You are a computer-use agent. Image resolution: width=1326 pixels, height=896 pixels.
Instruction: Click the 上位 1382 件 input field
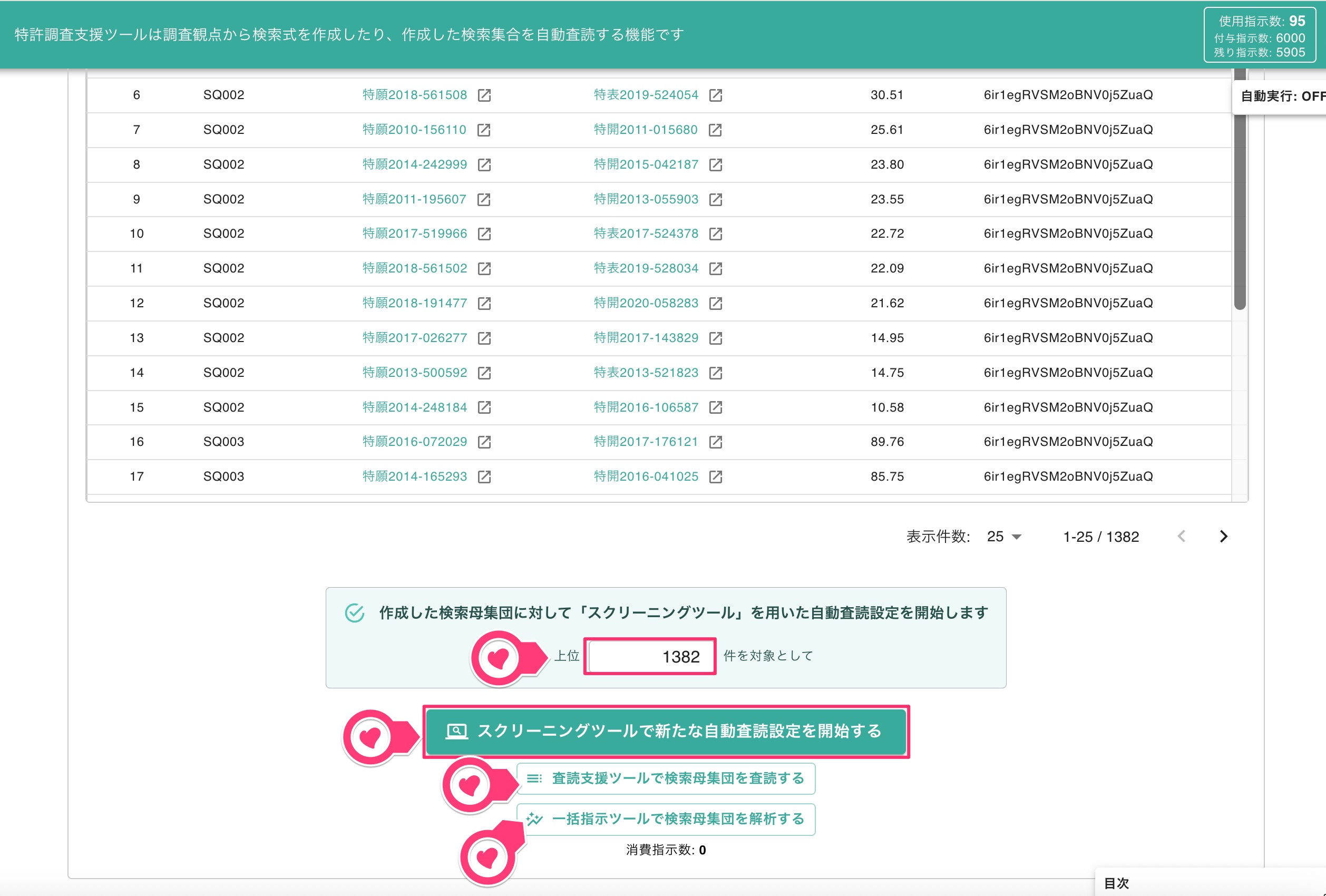[650, 656]
